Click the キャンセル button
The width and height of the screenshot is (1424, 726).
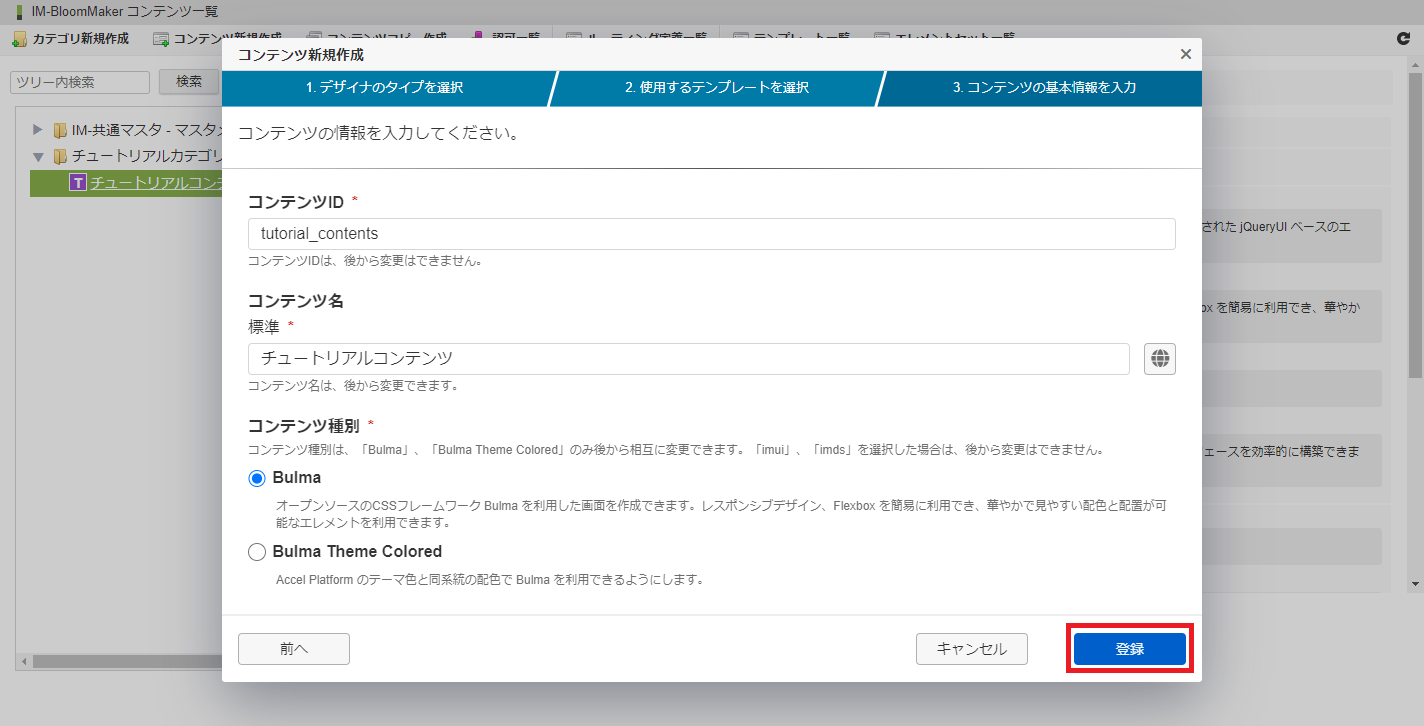pos(972,649)
